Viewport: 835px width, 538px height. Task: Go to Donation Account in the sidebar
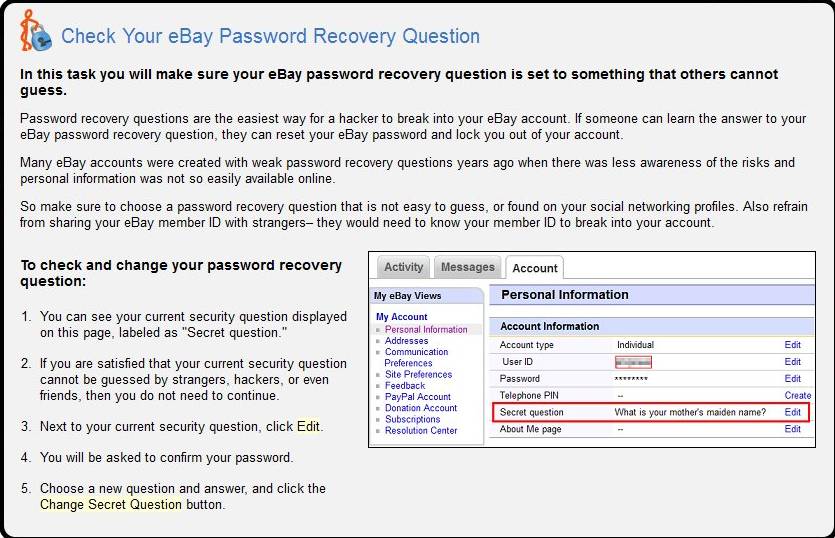click(x=421, y=408)
